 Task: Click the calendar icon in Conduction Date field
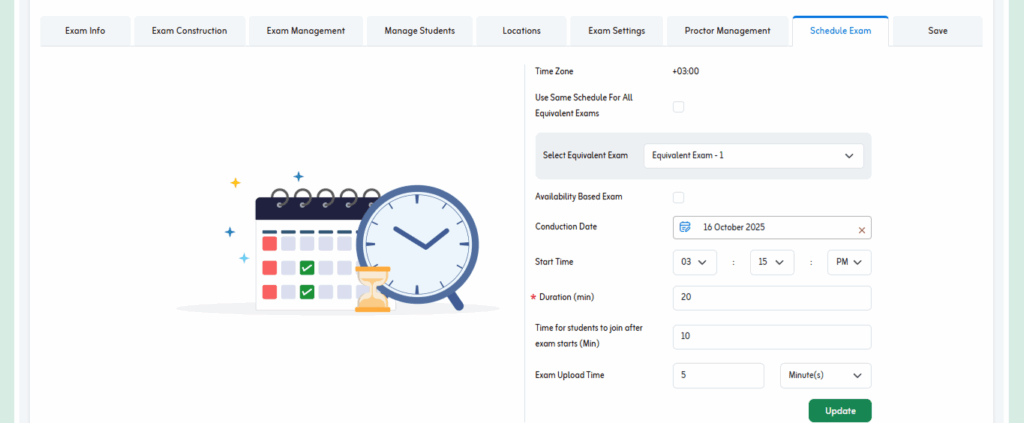point(685,227)
